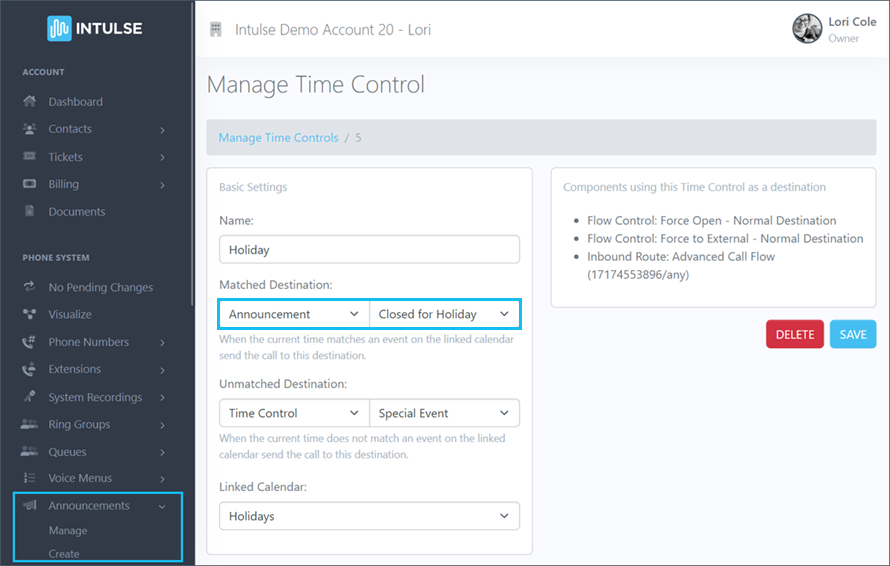Screen dimensions: 890x566
Task: Click the Dashboard home icon
Action: (30, 102)
